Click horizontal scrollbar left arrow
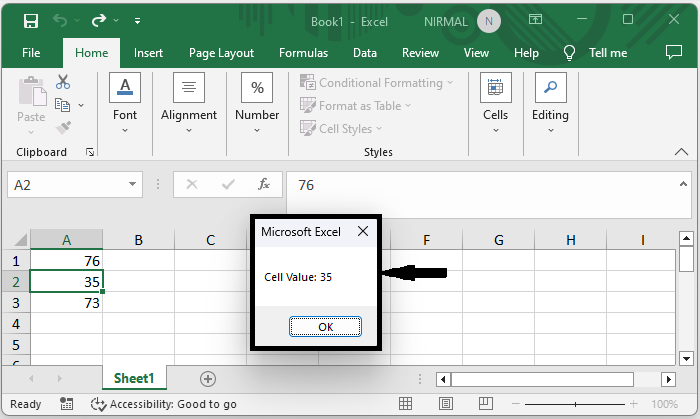Image resolution: width=700 pixels, height=419 pixels. [443, 380]
